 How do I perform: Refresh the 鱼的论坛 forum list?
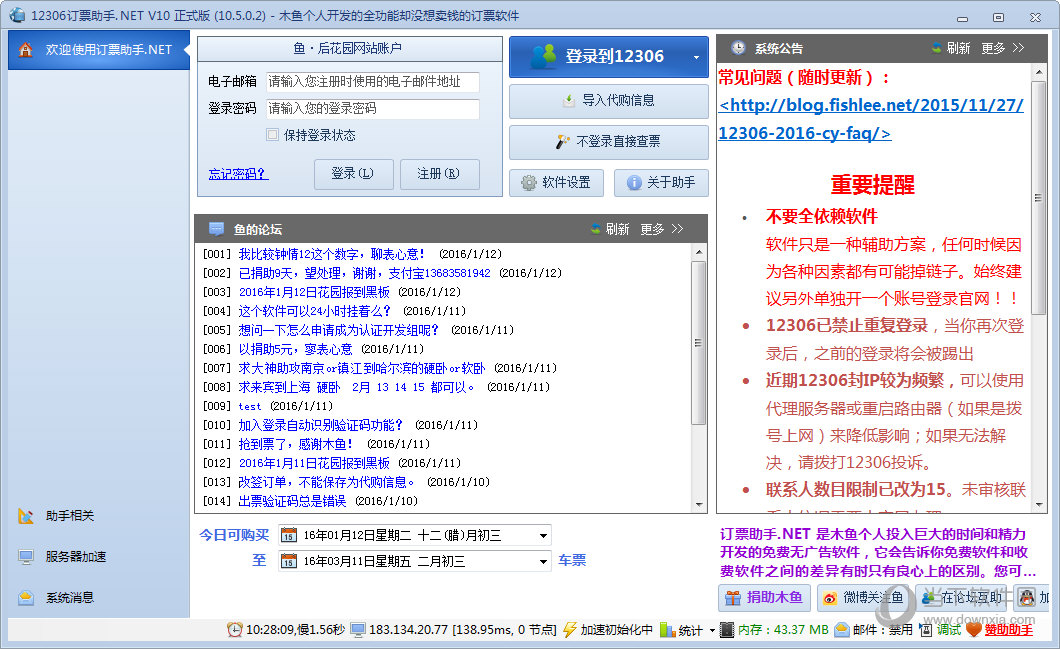click(610, 229)
